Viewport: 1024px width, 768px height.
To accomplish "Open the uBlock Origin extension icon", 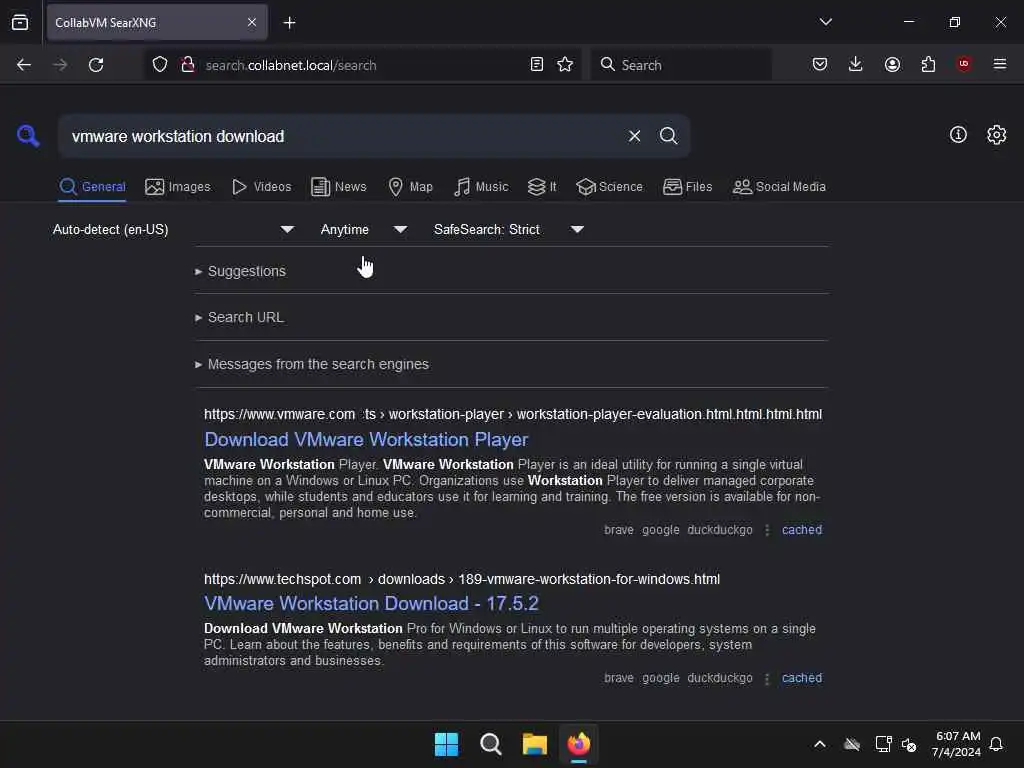I will 964,64.
